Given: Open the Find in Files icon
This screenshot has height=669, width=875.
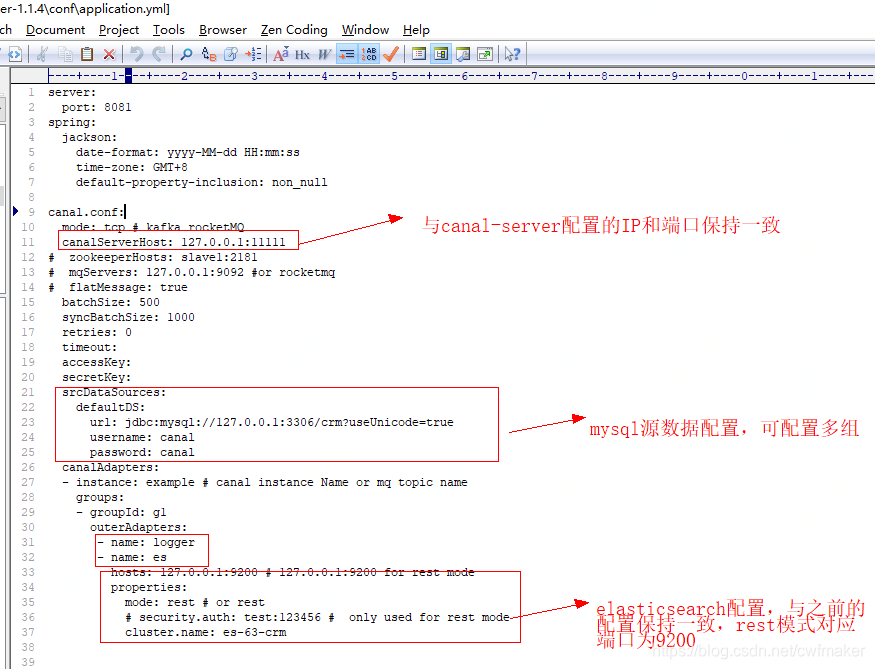Looking at the screenshot, I should (x=231, y=54).
